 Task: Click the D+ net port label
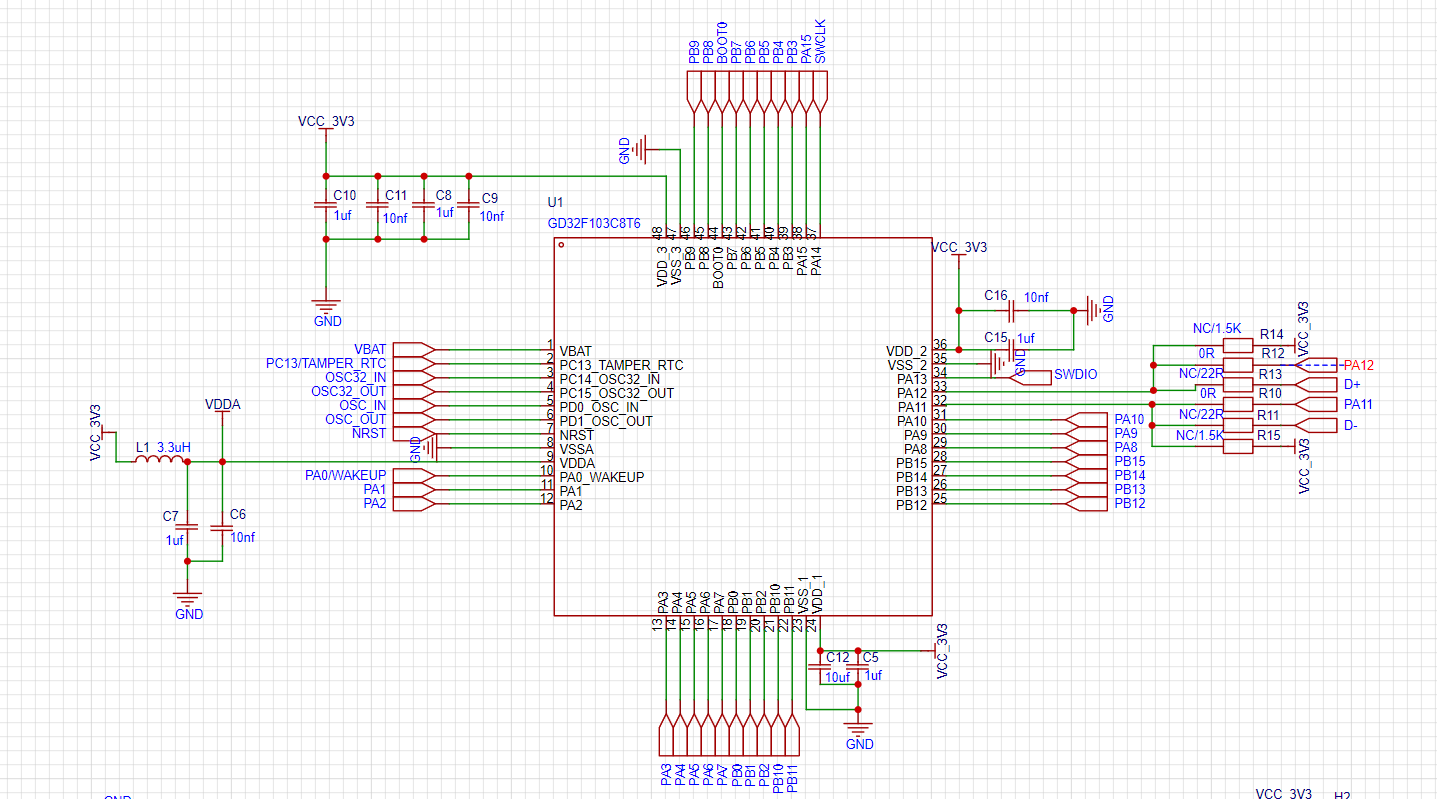coord(1353,384)
